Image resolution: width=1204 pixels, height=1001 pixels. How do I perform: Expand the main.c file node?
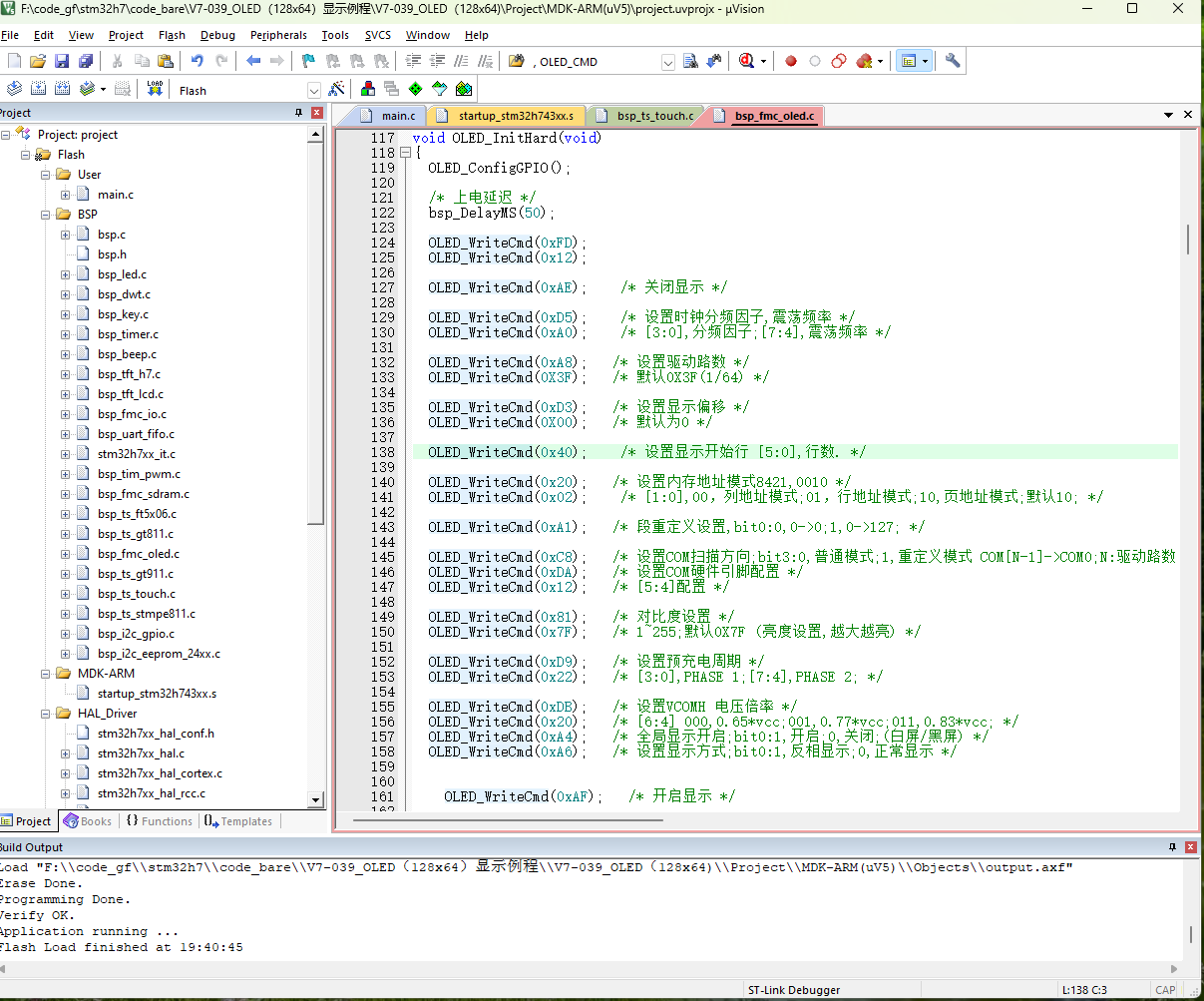click(65, 195)
